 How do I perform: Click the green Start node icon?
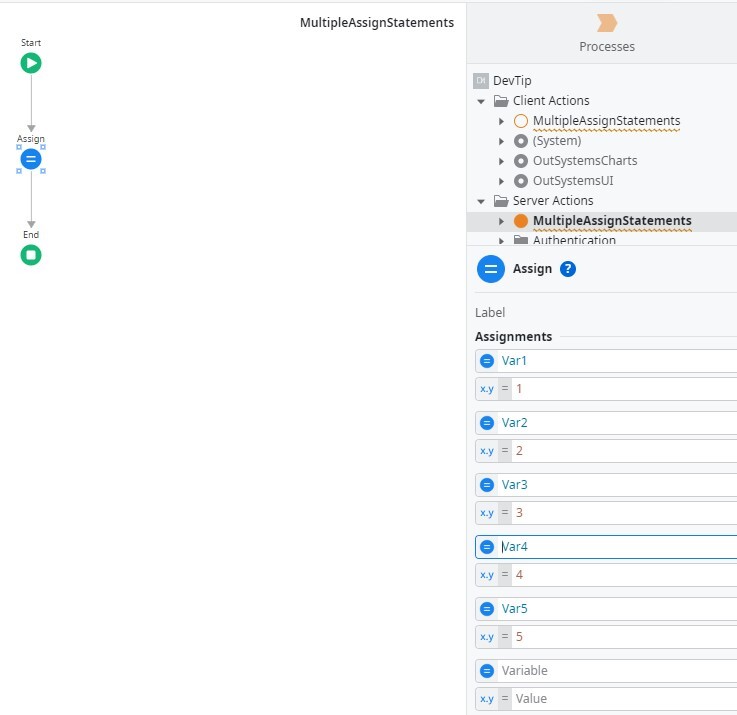point(31,63)
